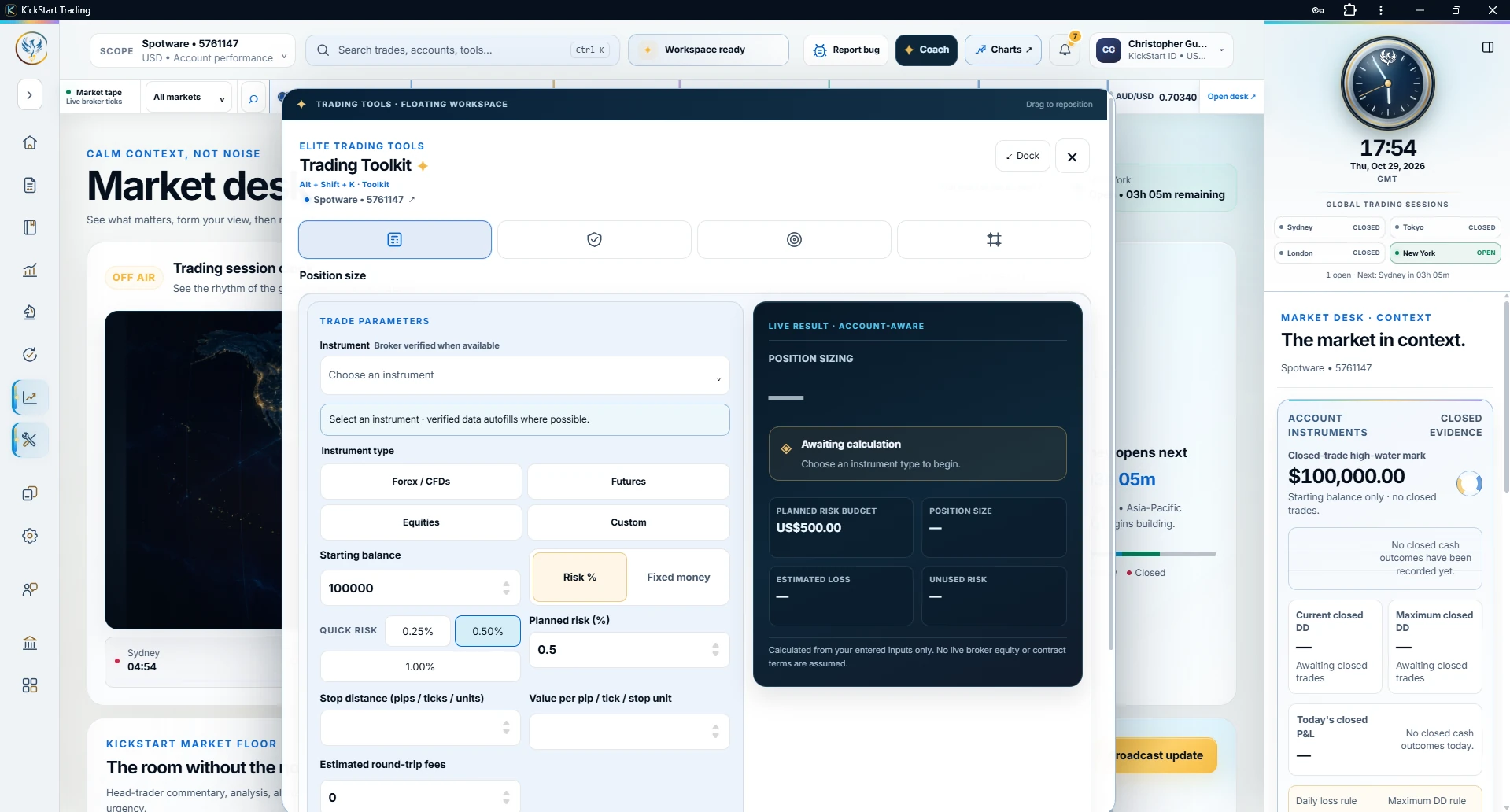Open the gear settings icon in the sidebar
The width and height of the screenshot is (1510, 812).
pos(30,536)
